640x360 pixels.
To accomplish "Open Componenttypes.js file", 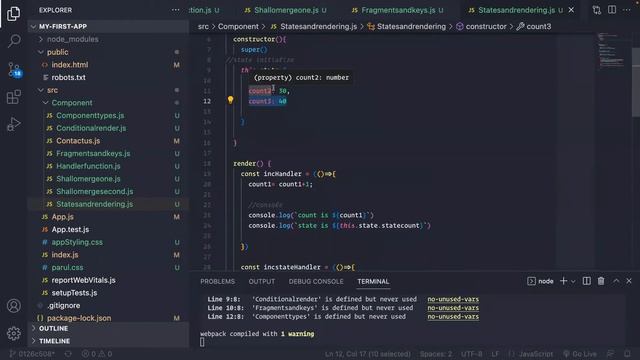I will pos(90,116).
